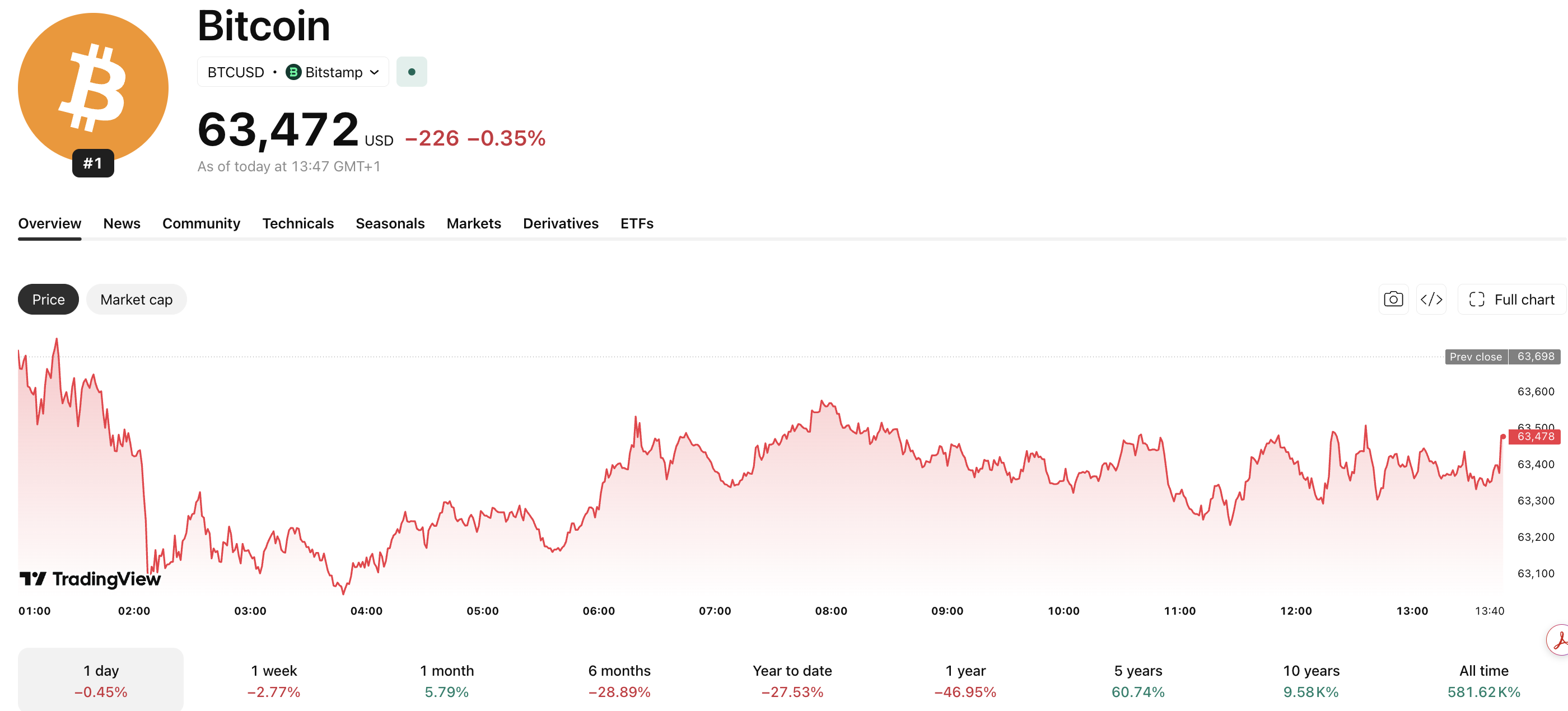Click the 08:00 time axis label
This screenshot has height=711, width=1568.
832,611
